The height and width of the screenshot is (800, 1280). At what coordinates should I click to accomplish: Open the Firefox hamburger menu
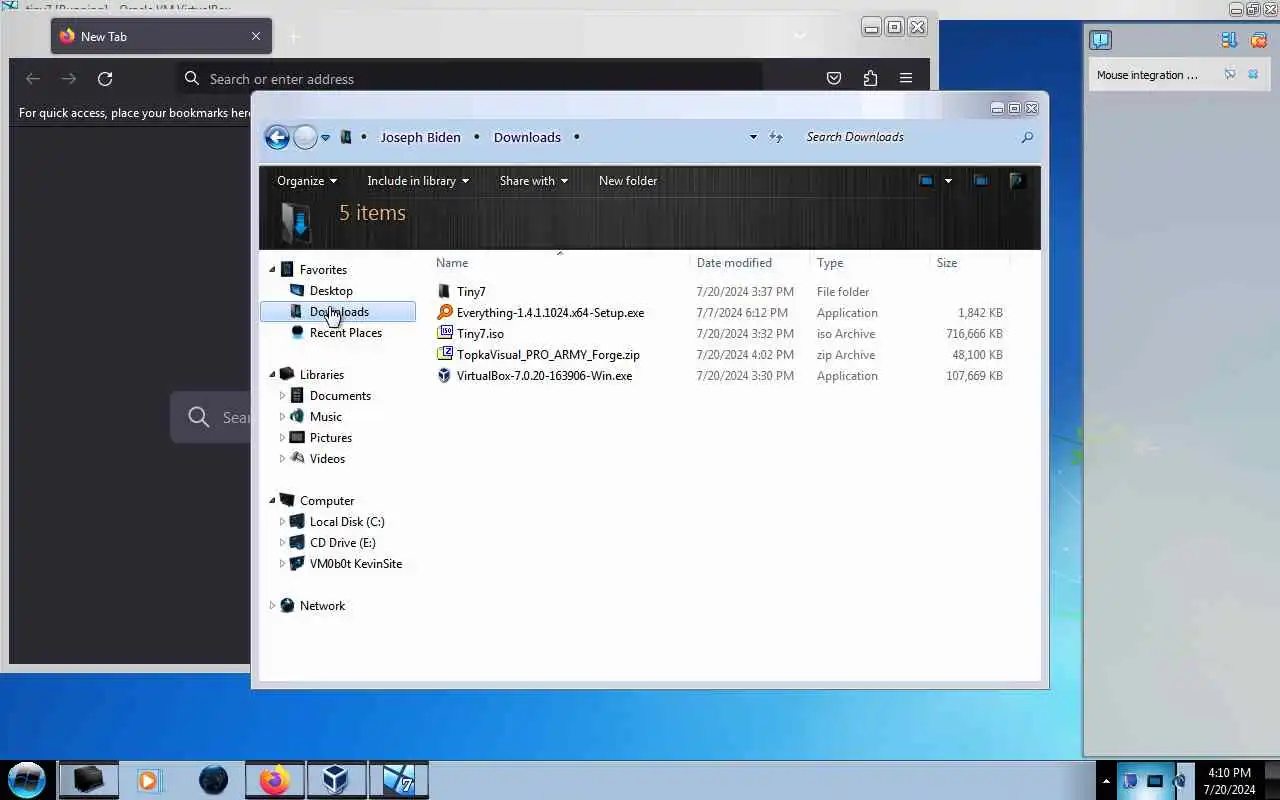pyautogui.click(x=906, y=78)
